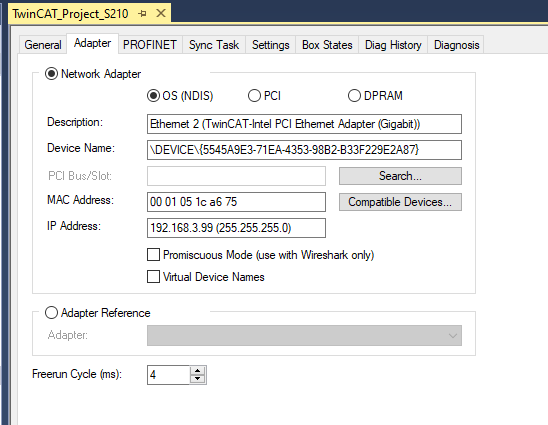
Task: Click the Description text field
Action: (304, 124)
